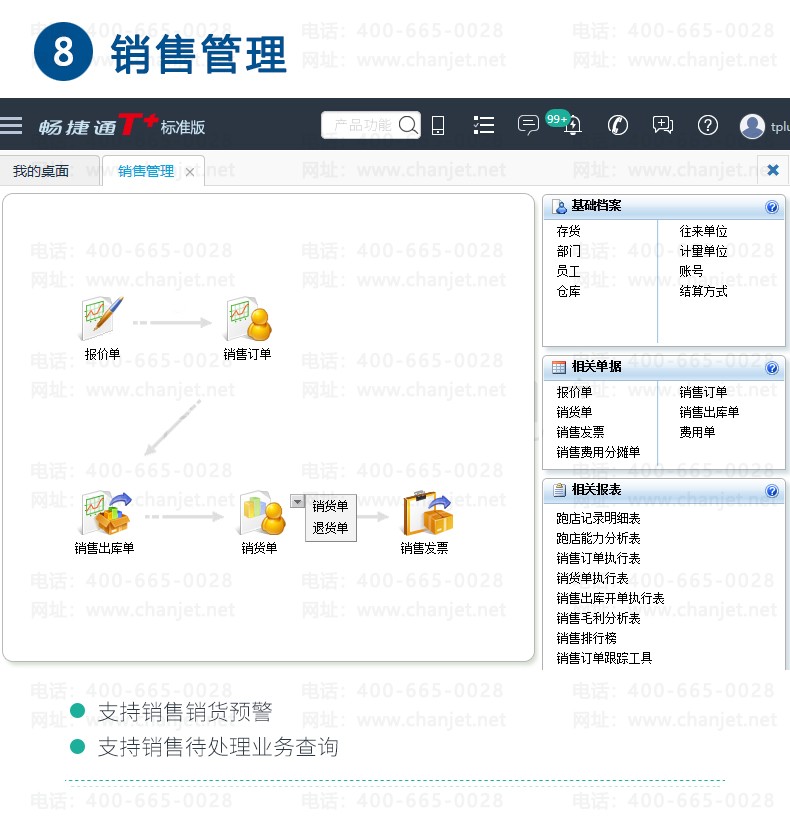This screenshot has height=820, width=790.
Task: Open the feedback add-comment icon
Action: (x=662, y=125)
